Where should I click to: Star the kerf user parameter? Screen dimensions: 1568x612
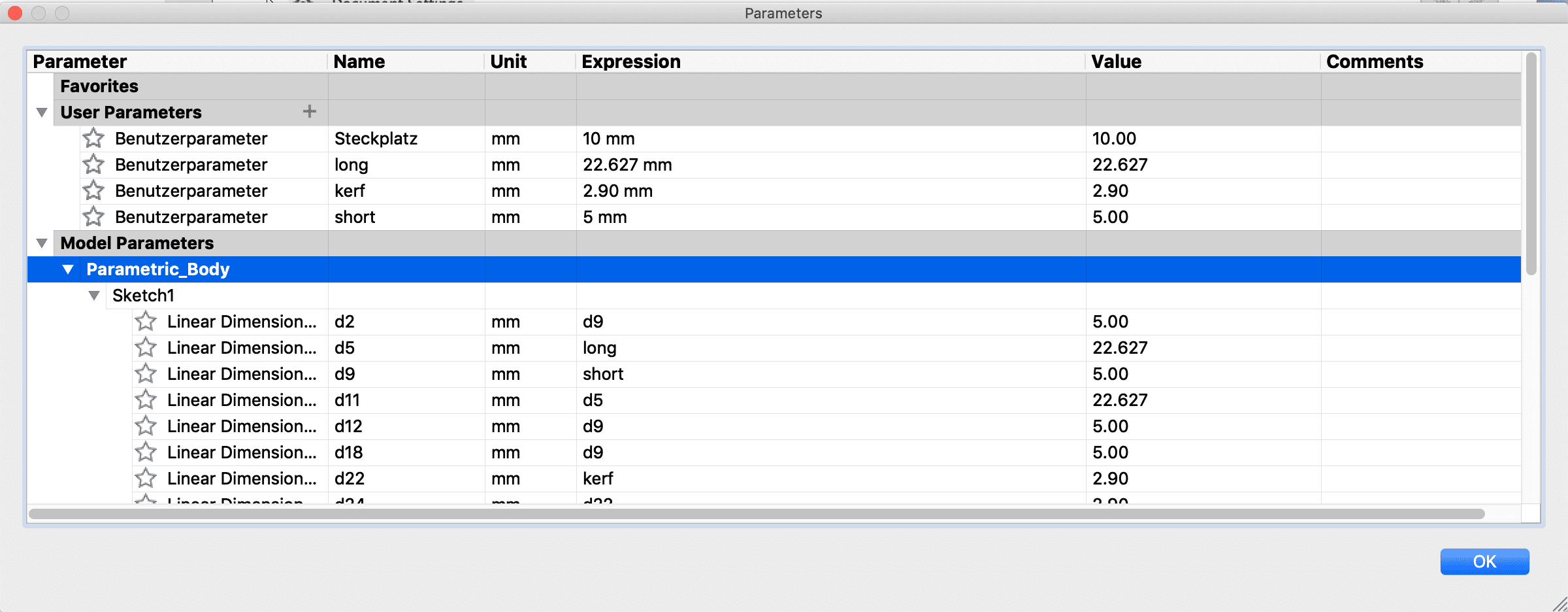[x=93, y=190]
